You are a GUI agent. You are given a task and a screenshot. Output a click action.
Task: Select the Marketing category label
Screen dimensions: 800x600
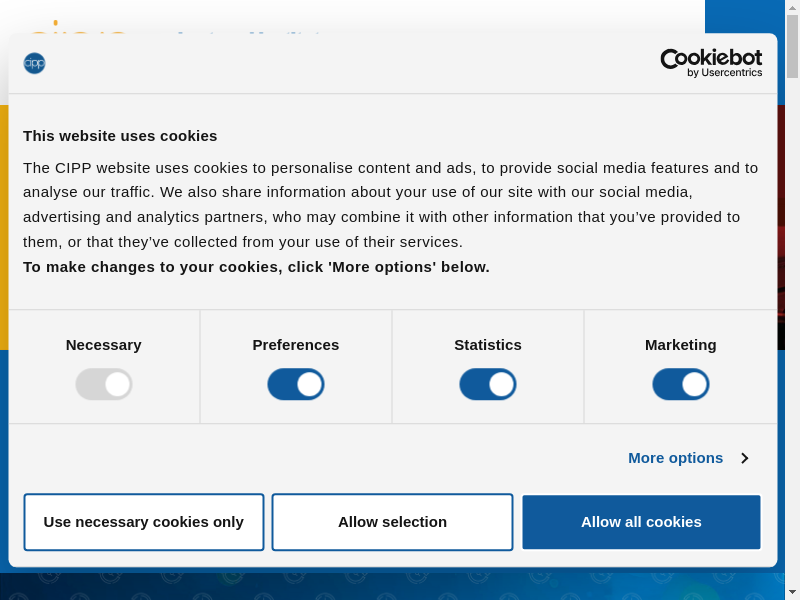point(681,345)
